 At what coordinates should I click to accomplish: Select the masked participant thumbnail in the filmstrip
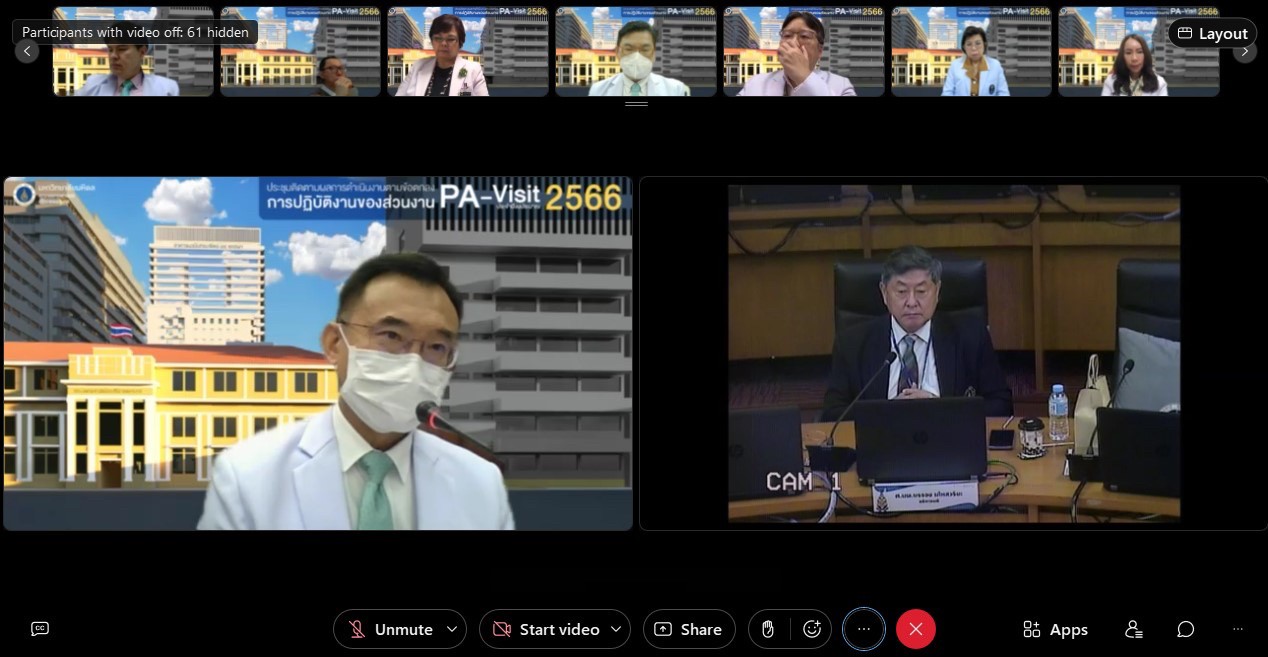point(636,52)
